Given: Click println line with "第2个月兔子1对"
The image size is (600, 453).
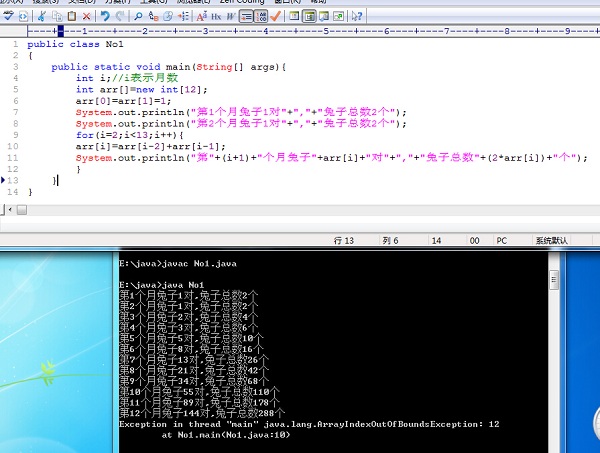Looking at the screenshot, I should 241,124.
